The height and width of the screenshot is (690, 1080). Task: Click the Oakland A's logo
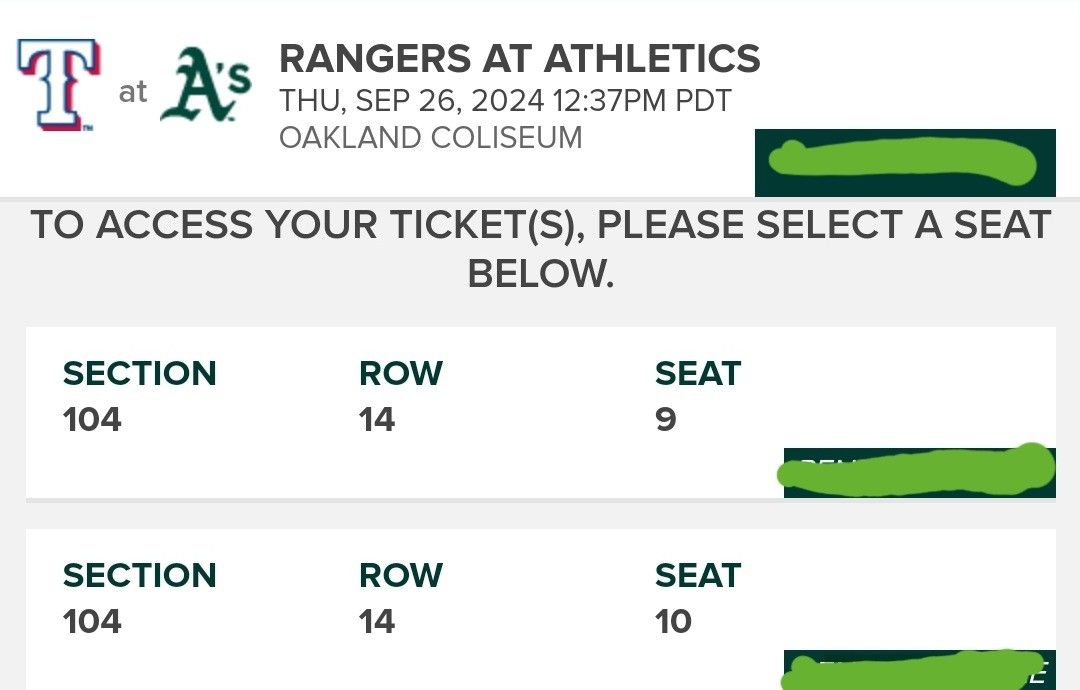tap(206, 84)
